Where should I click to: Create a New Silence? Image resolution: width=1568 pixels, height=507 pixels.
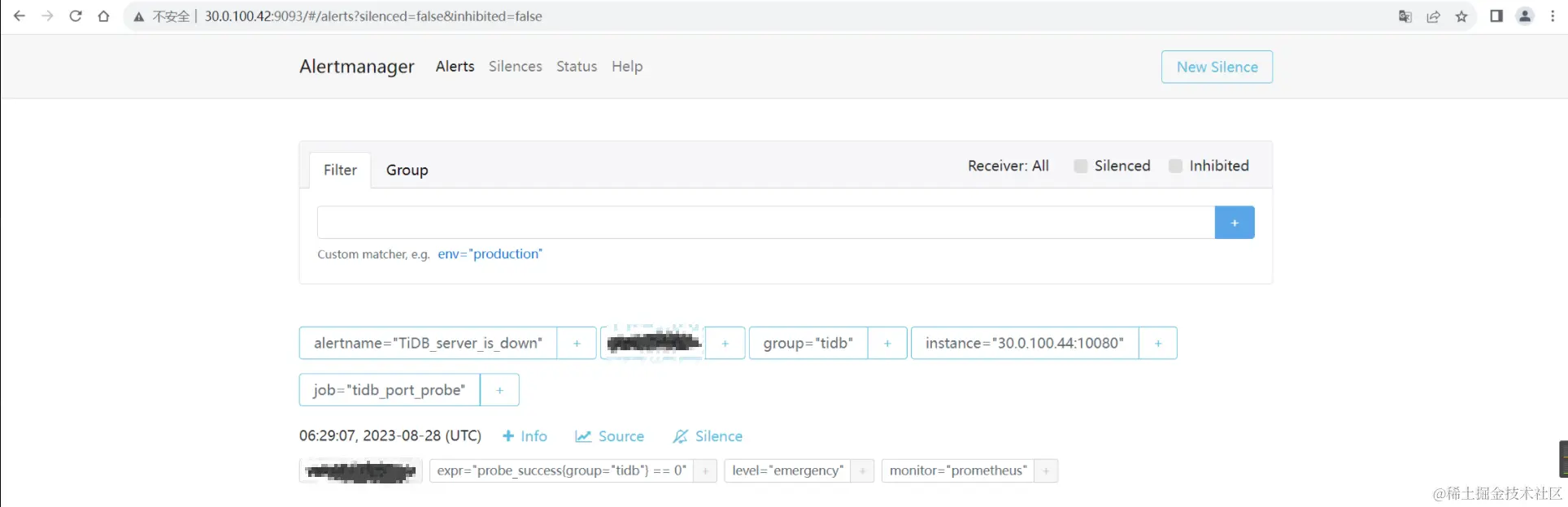(1217, 67)
